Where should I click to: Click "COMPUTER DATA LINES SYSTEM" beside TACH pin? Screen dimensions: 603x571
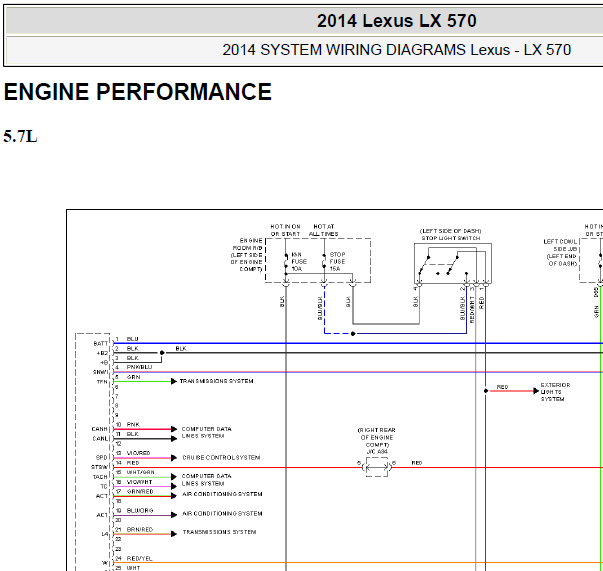click(x=207, y=480)
